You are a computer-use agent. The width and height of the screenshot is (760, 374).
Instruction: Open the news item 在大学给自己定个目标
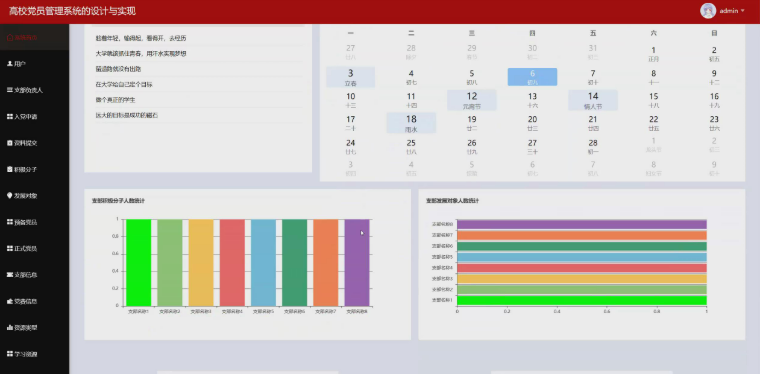click(124, 84)
